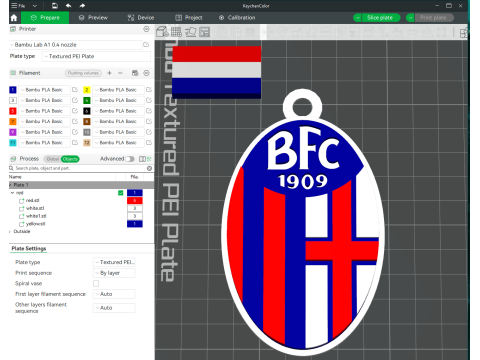
Task: Edit the preset of filament slot 7
Action: (75, 121)
